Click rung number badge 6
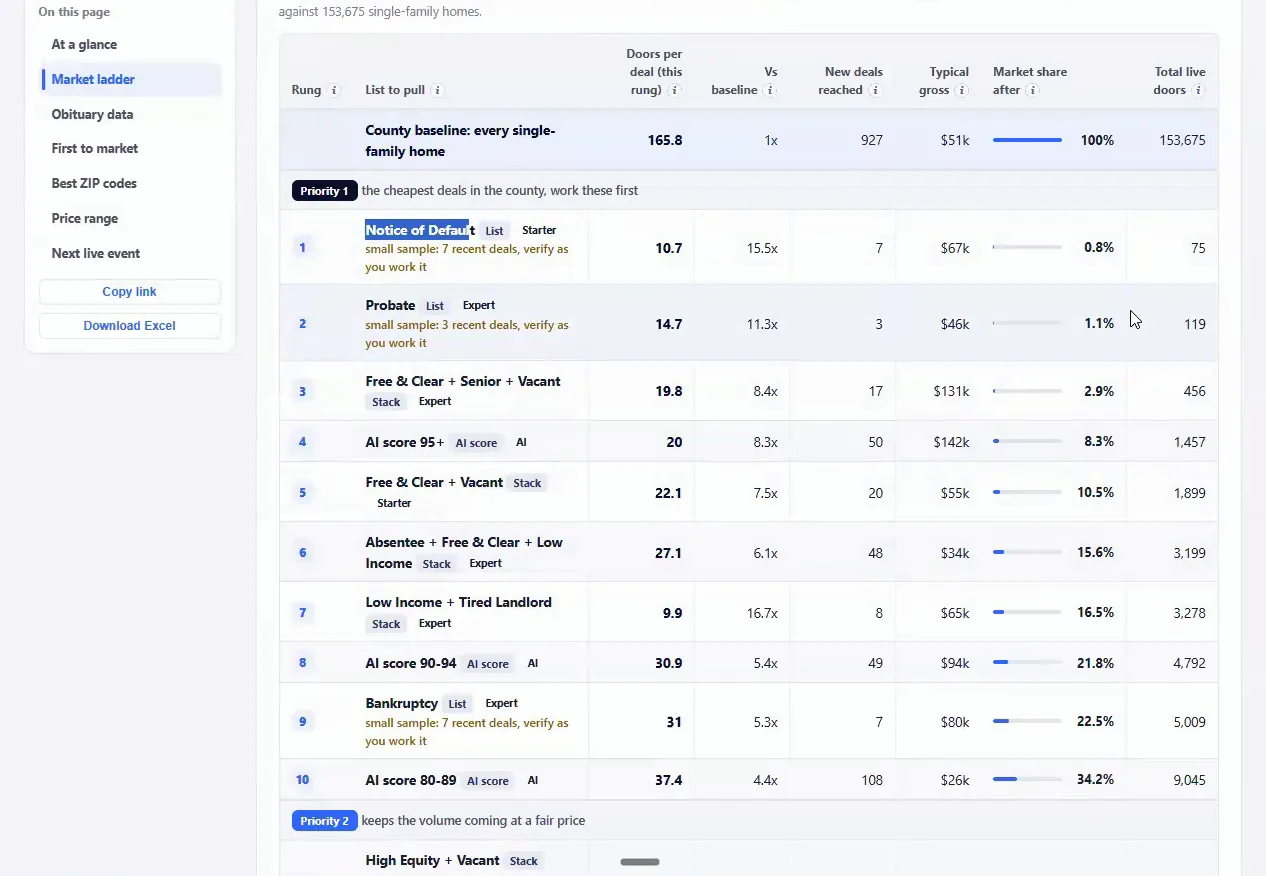This screenshot has width=1266, height=876. (x=303, y=552)
